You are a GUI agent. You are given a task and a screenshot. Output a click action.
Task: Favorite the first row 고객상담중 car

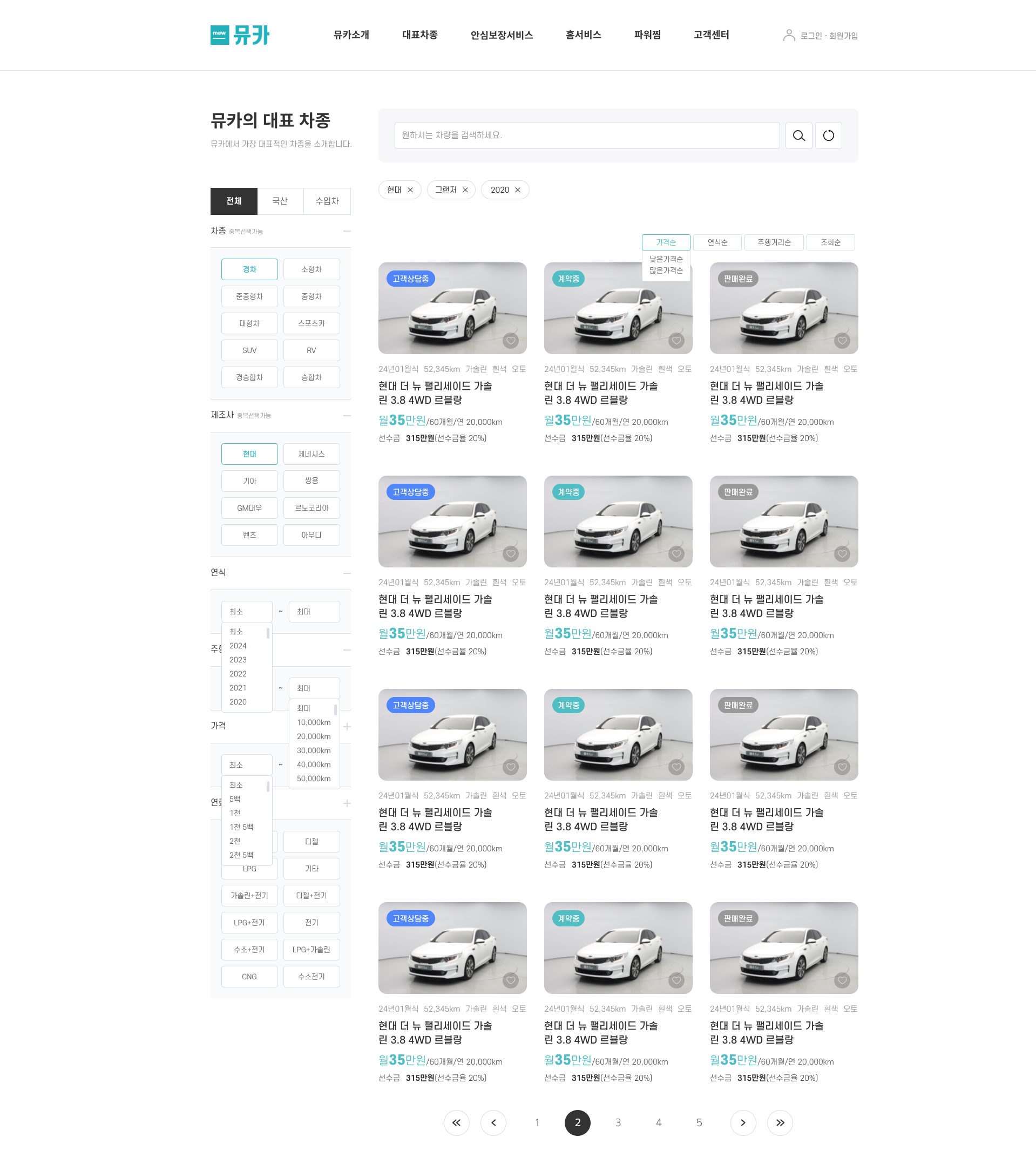pyautogui.click(x=511, y=341)
